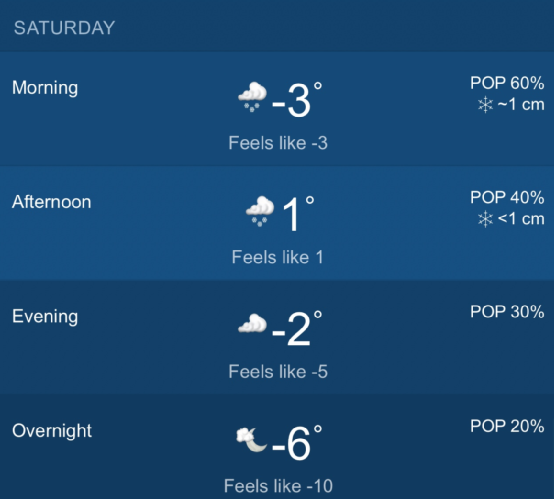Tap the POP 60% value
The image size is (554, 499).
tap(507, 83)
